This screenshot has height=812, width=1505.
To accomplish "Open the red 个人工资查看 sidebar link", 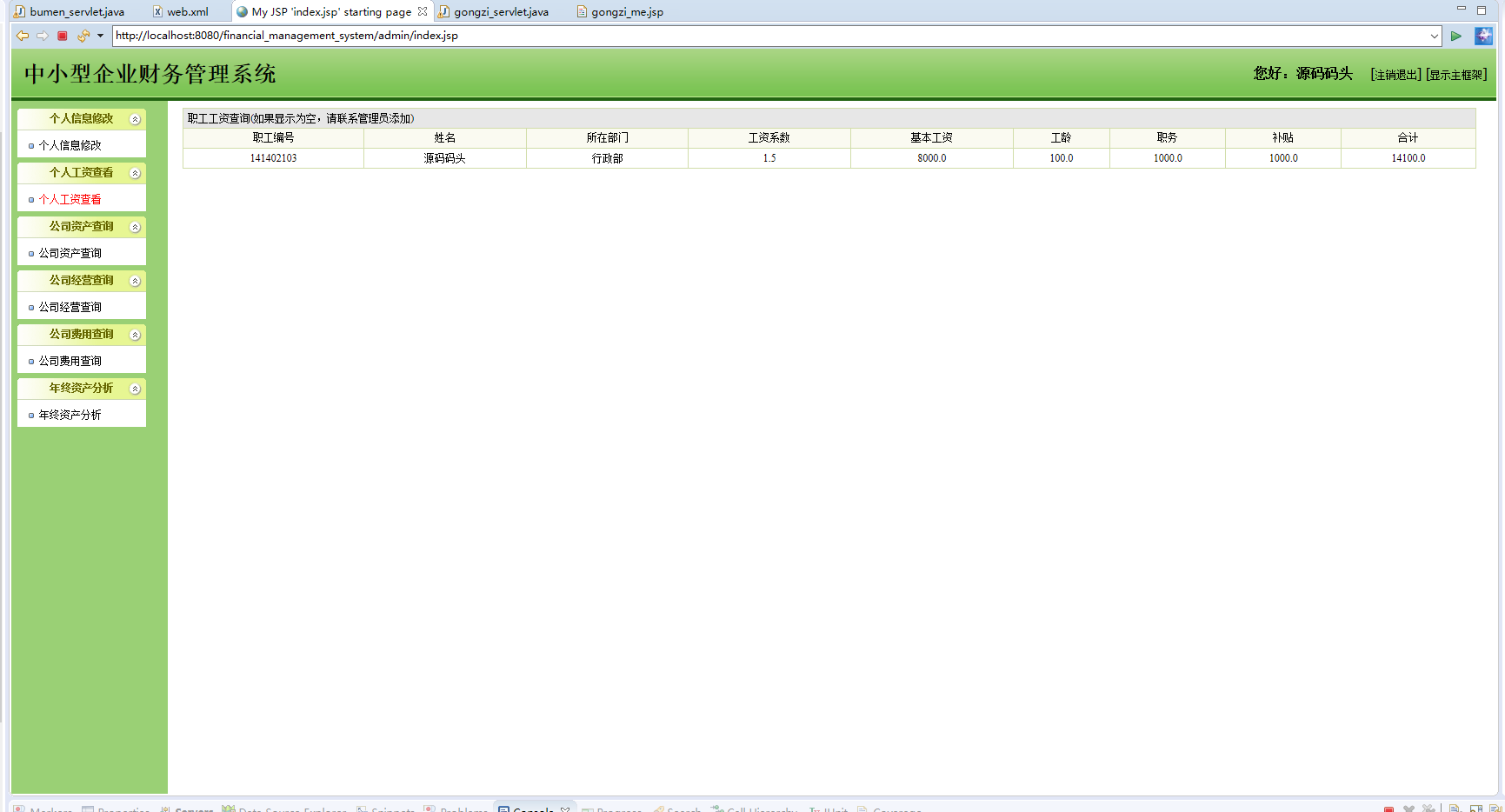I will (x=70, y=199).
